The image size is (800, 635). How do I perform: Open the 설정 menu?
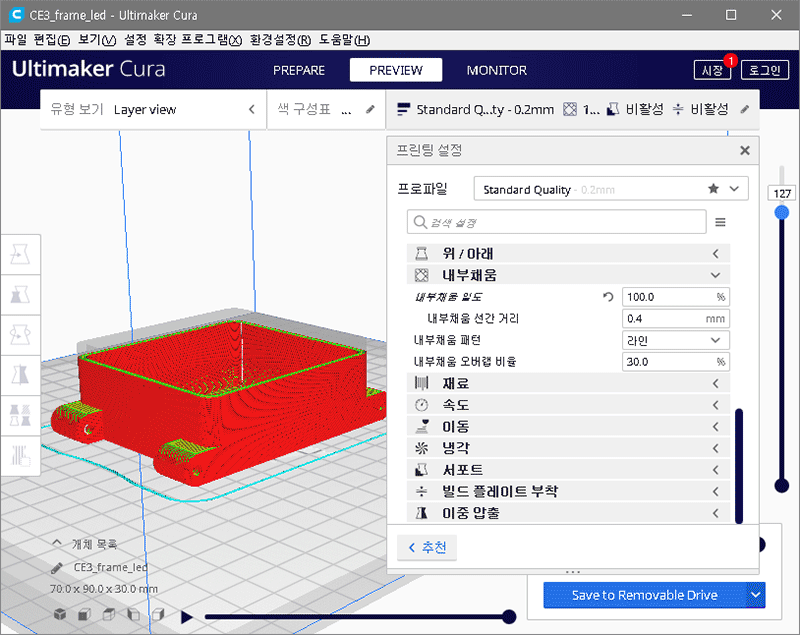(136, 40)
